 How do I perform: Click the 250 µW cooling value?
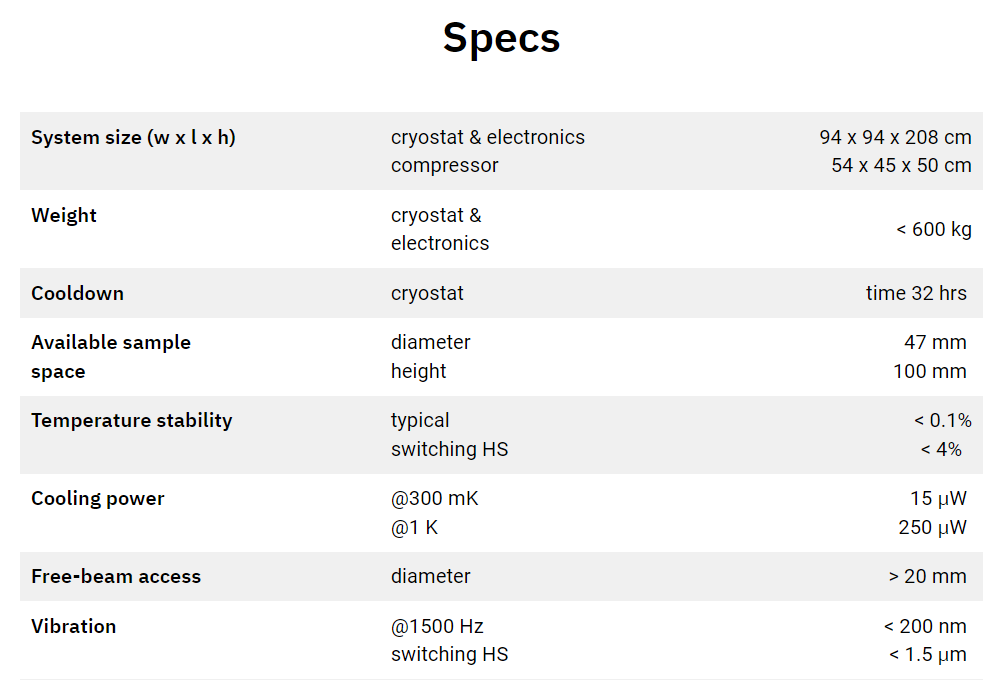(933, 528)
